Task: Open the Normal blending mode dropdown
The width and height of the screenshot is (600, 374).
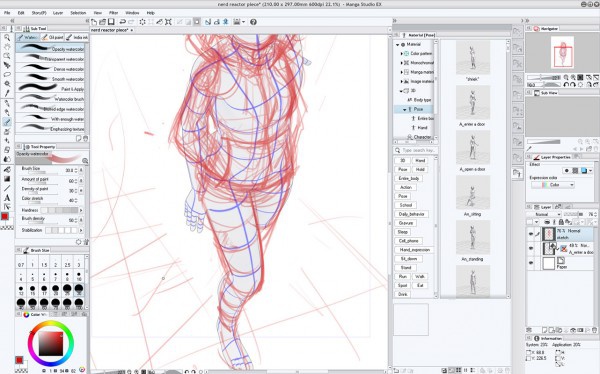Action: [x=544, y=214]
